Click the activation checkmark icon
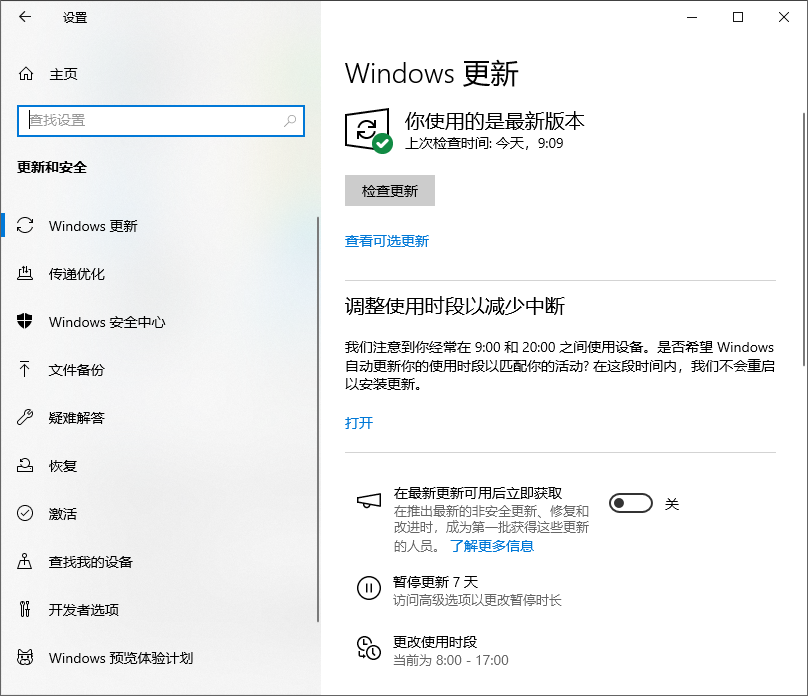Image resolution: width=808 pixels, height=696 pixels. coord(25,513)
